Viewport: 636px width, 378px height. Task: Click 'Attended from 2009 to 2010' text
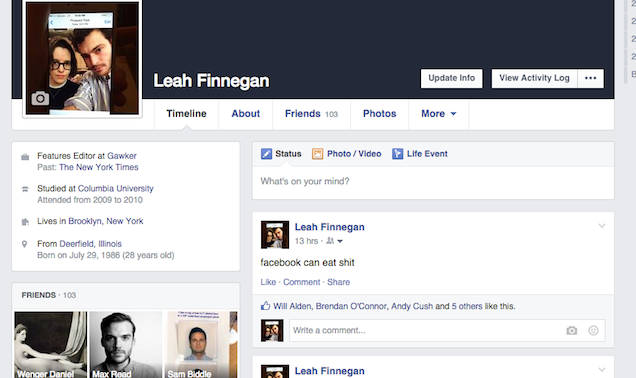coord(90,200)
